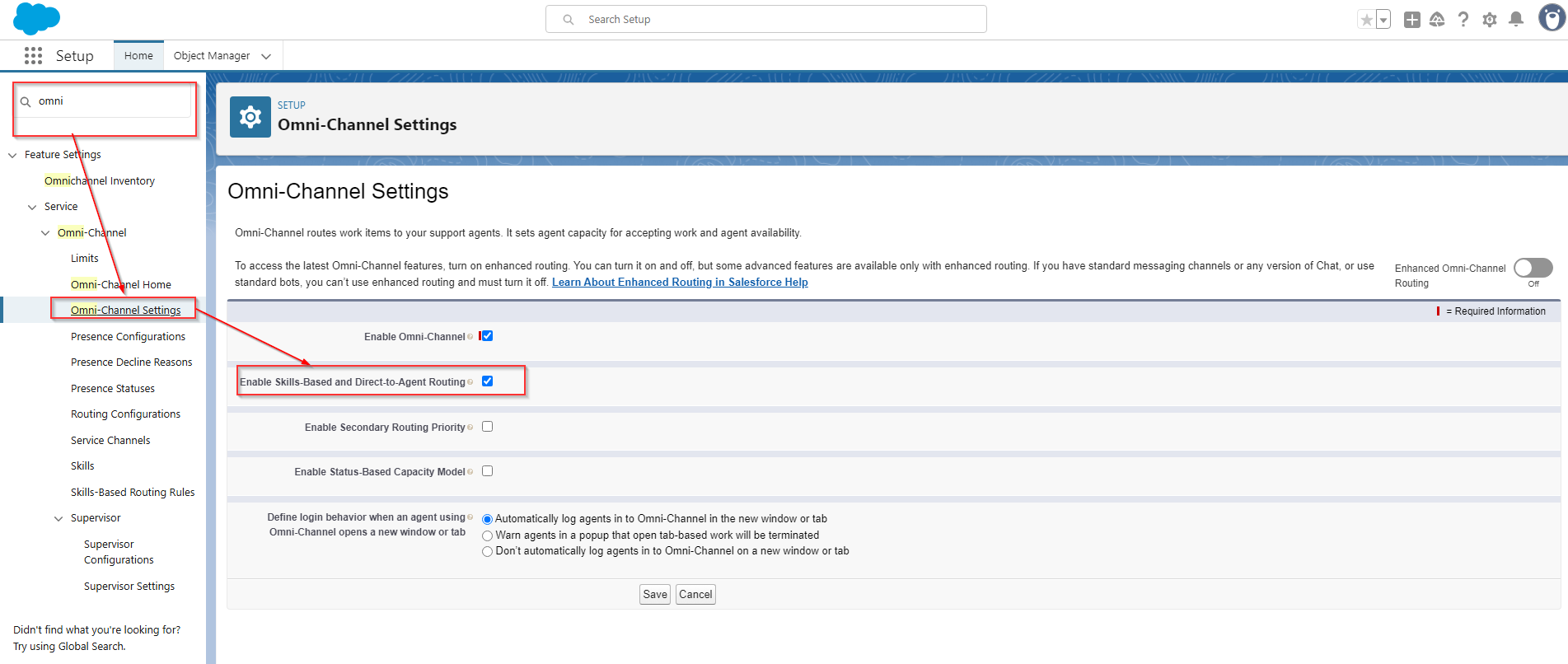This screenshot has width=1568, height=664.
Task: Open the global actions plus icon
Action: (x=1411, y=20)
